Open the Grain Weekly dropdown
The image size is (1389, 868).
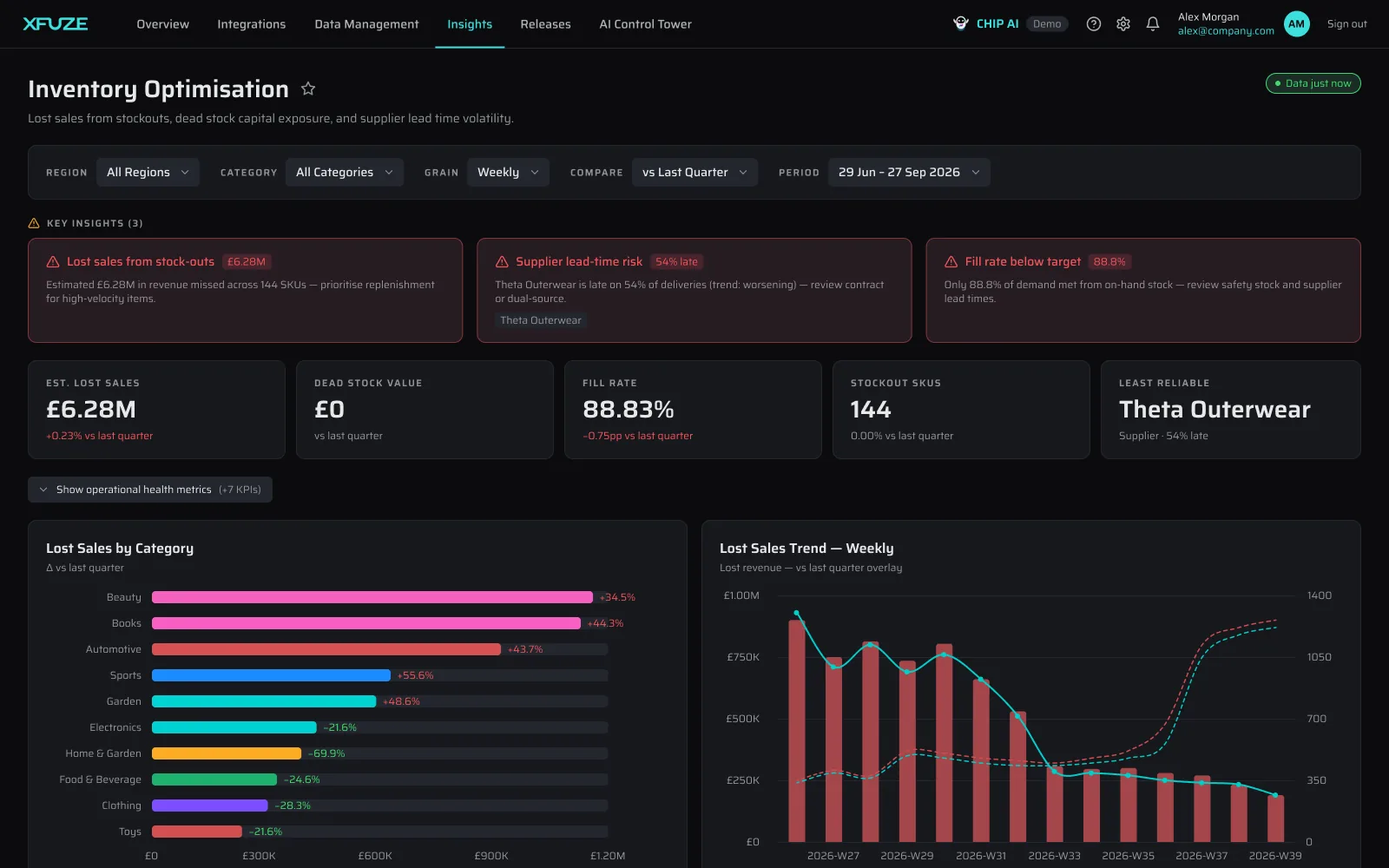(508, 172)
